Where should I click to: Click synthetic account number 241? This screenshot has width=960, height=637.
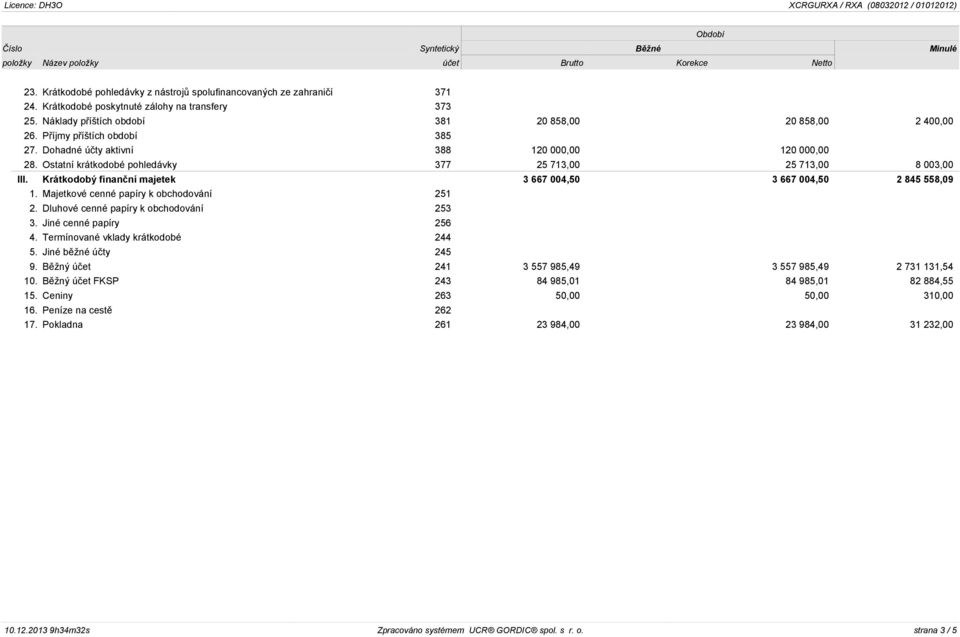(x=443, y=266)
